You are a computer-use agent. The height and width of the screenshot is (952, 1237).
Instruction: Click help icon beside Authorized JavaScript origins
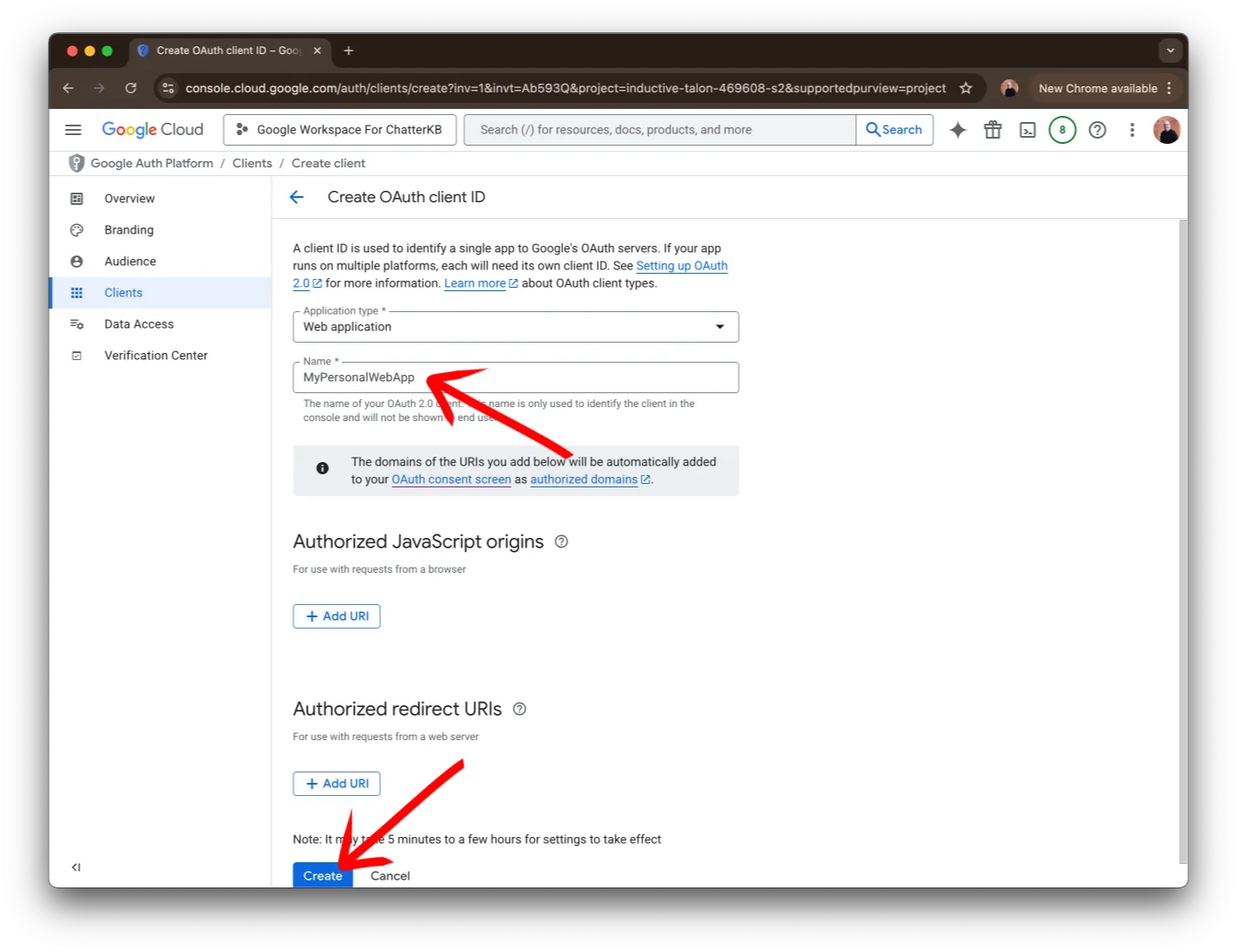[561, 541]
